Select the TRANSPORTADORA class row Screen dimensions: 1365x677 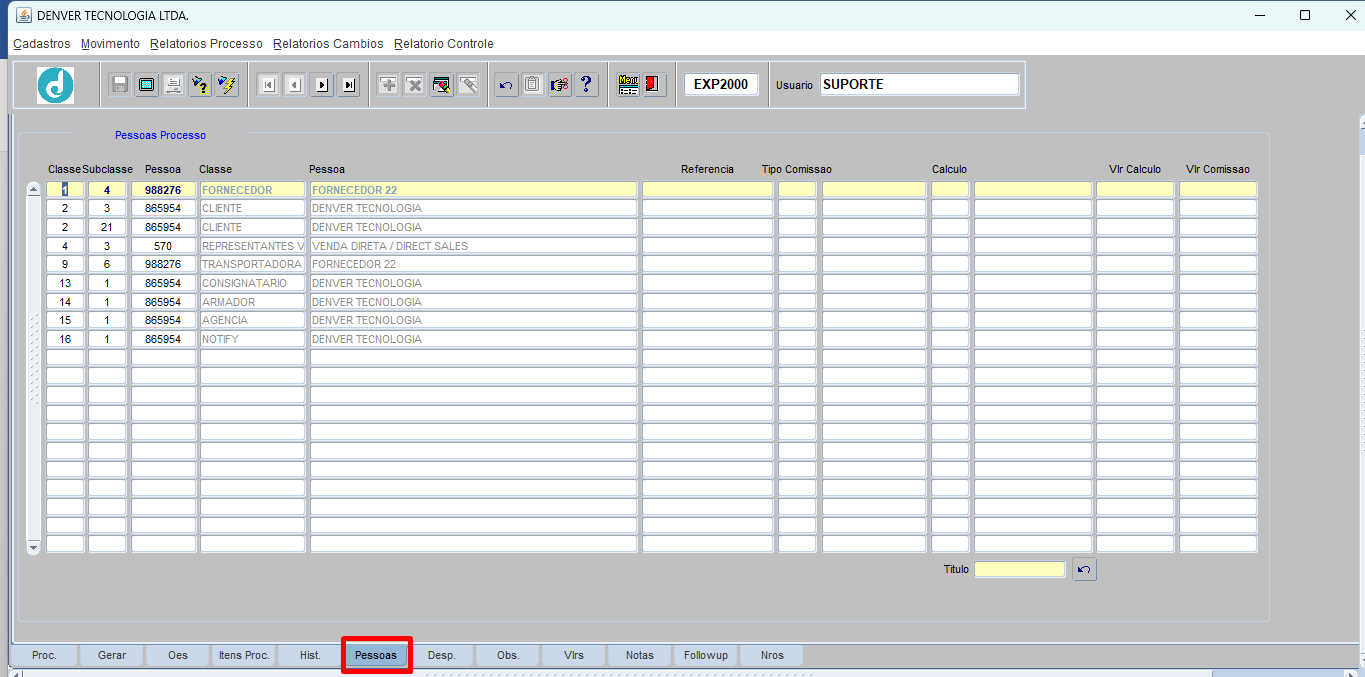pyautogui.click(x=252, y=265)
